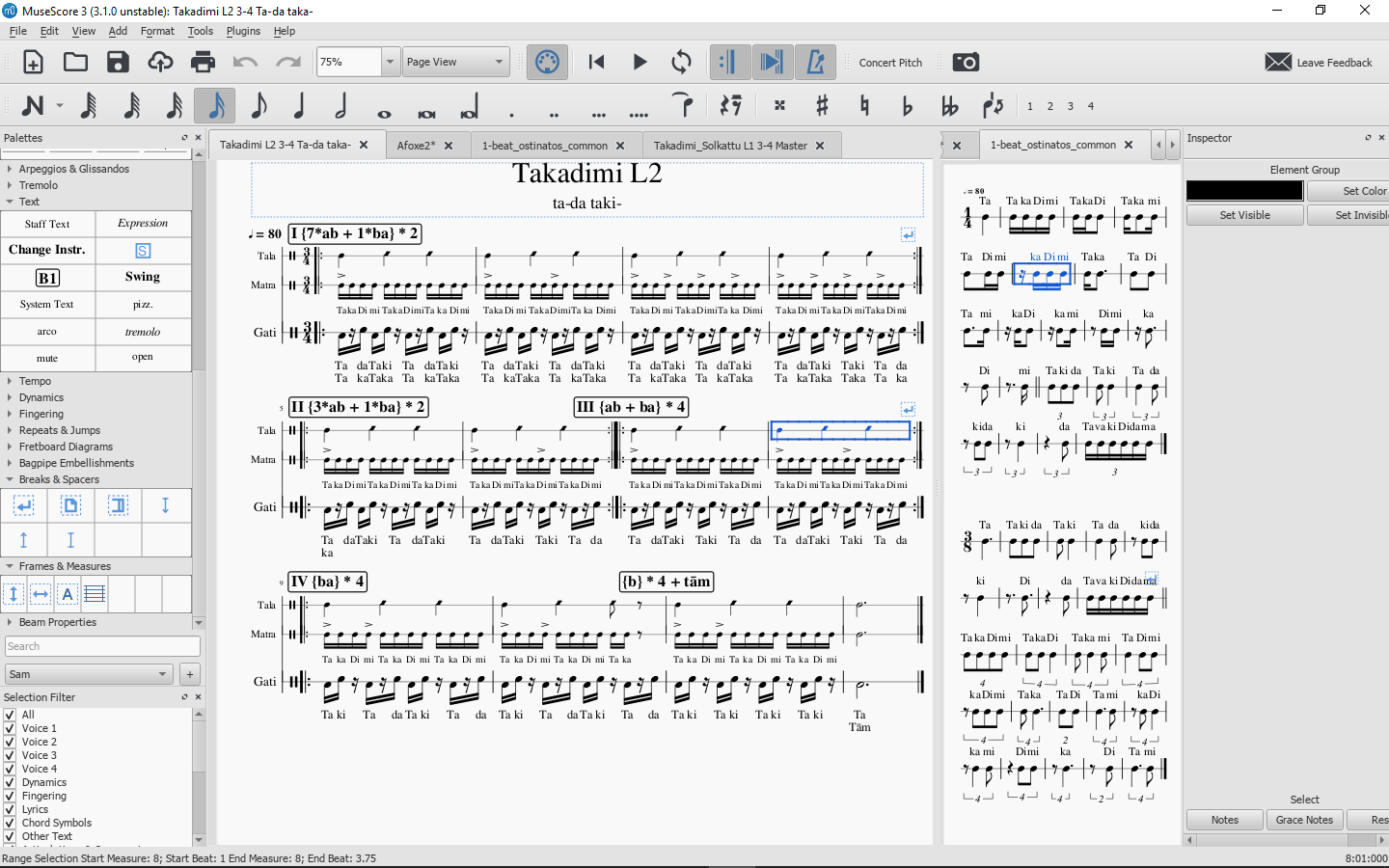Toggle rest input
Screen dimensions: 1389x868
pos(731,105)
